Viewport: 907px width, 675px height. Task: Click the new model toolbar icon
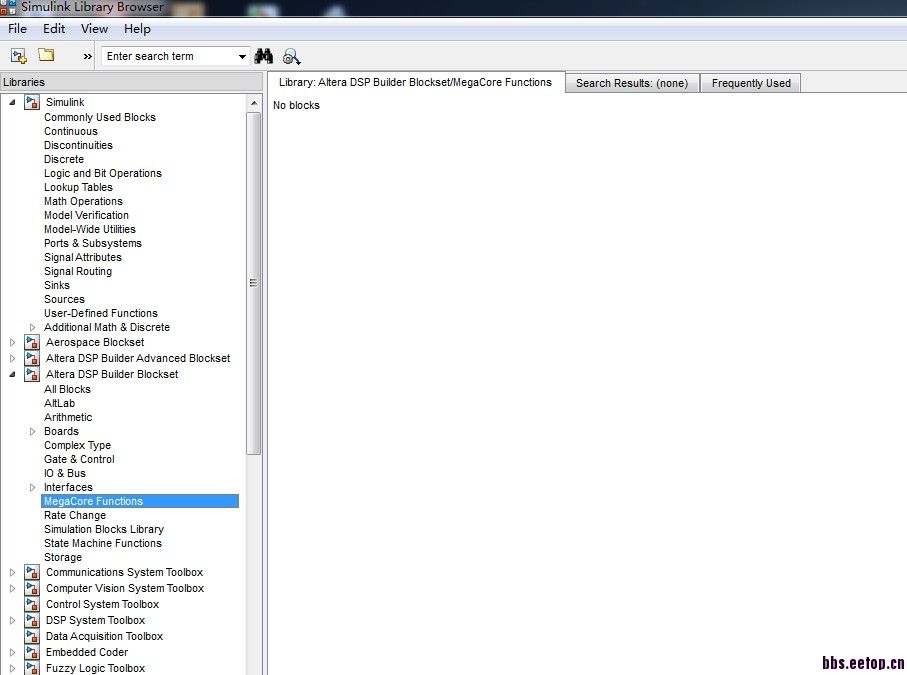click(19, 56)
